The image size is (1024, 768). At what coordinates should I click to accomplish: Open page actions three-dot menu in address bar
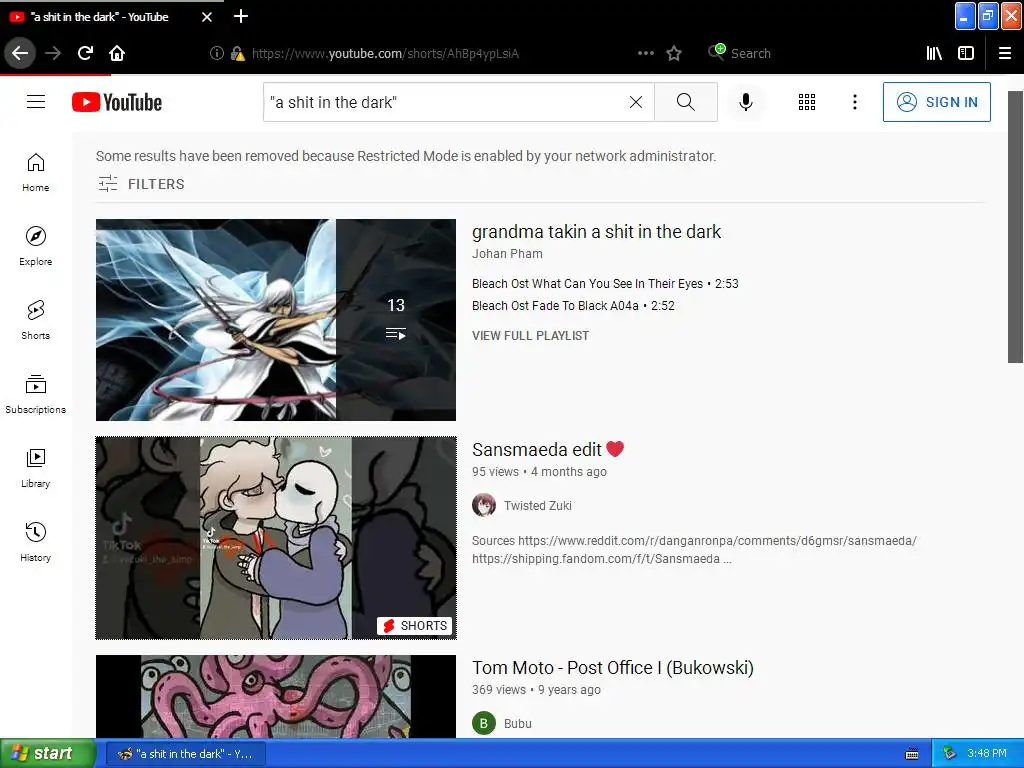tap(646, 54)
